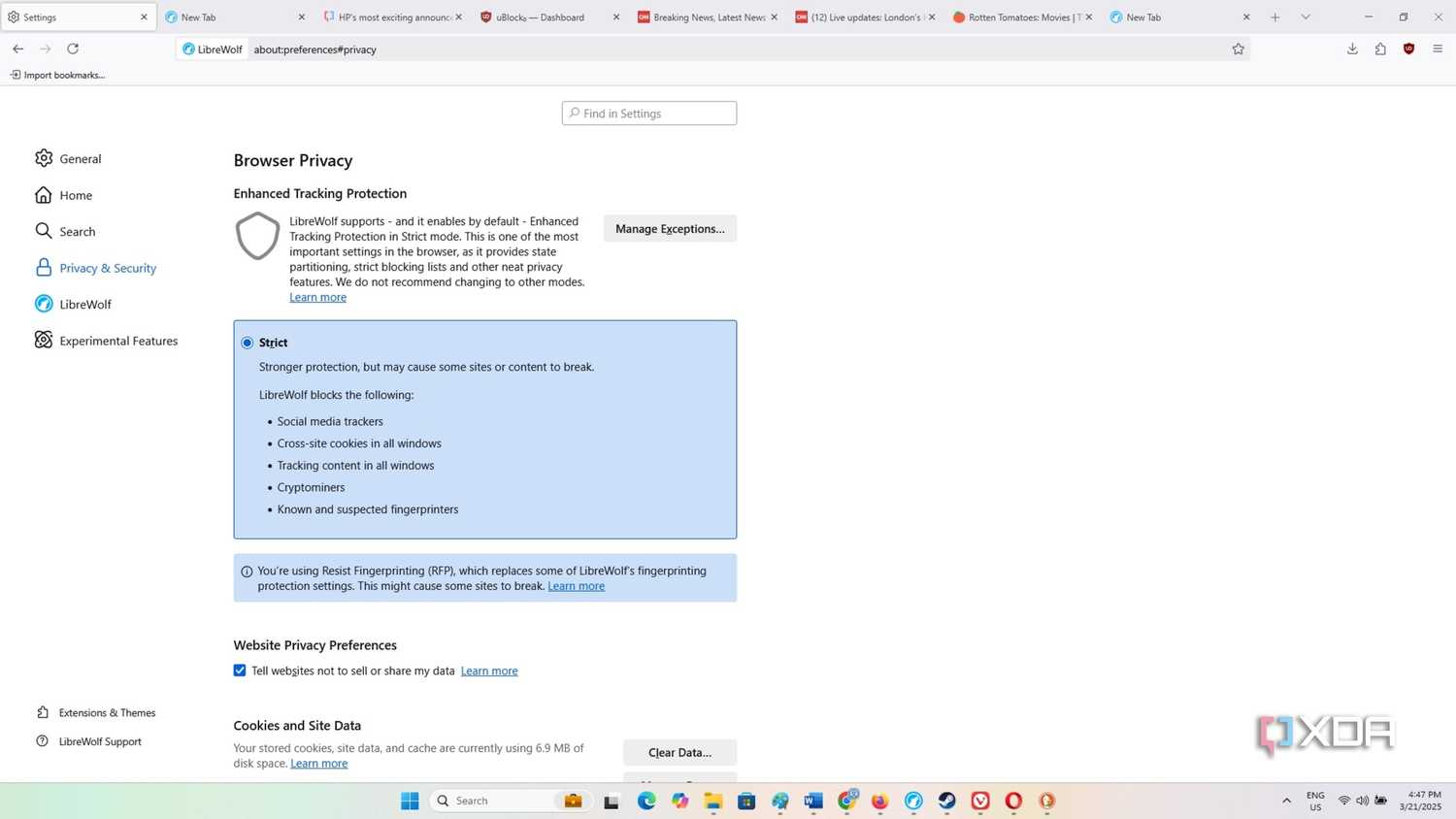Select the Strict protection radio button

248,343
